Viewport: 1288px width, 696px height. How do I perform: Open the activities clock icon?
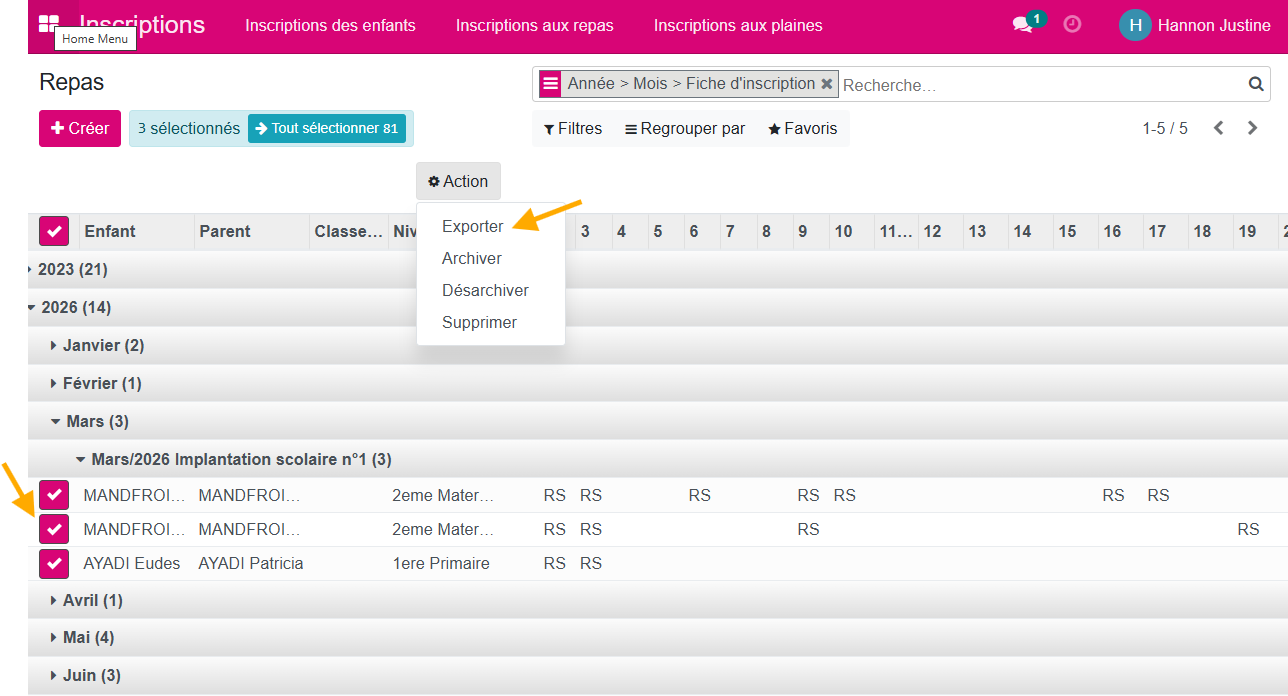click(1072, 24)
